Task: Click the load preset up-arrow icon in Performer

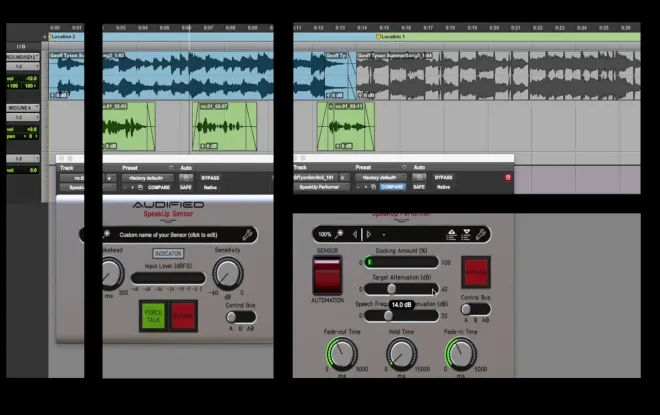Action: (x=451, y=234)
